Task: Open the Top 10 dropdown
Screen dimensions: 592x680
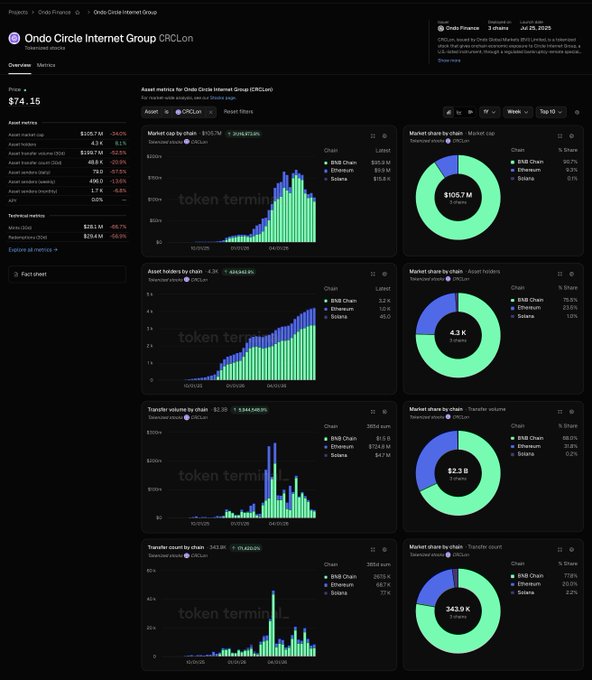Action: 551,112
